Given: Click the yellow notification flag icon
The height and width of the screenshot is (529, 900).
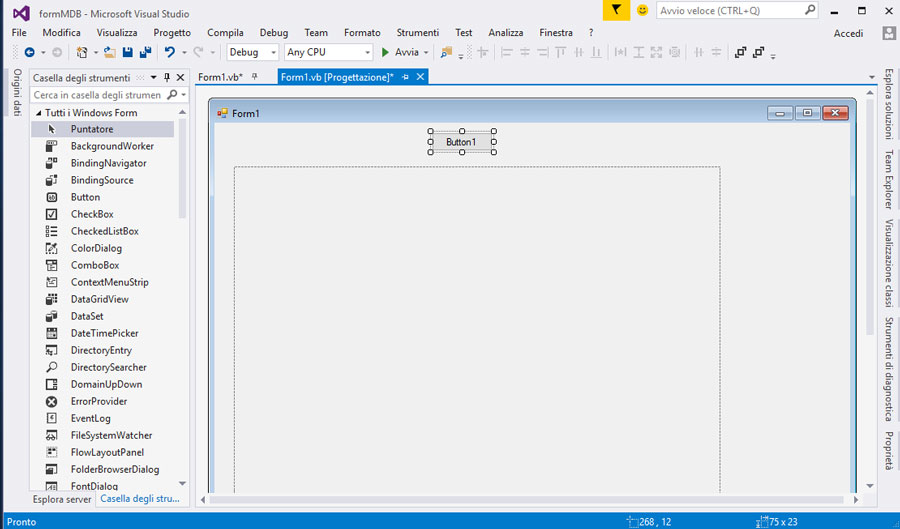Looking at the screenshot, I should pyautogui.click(x=616, y=10).
